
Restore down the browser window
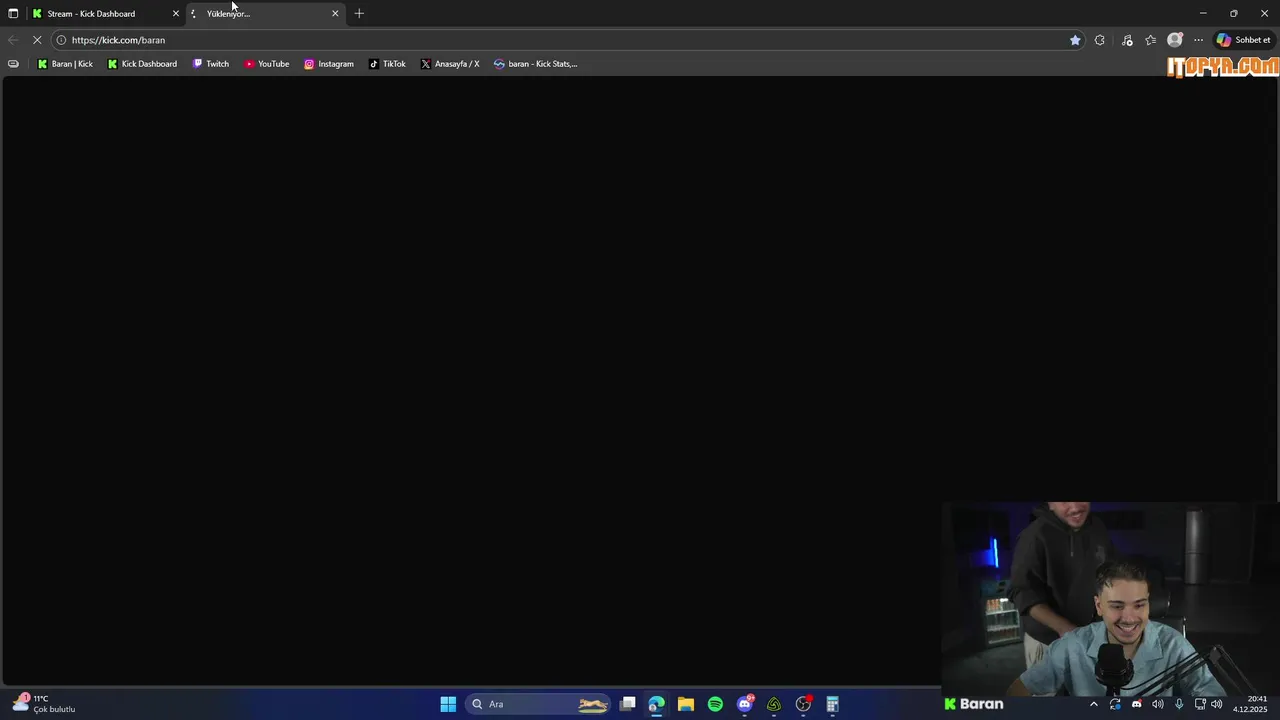1234,13
